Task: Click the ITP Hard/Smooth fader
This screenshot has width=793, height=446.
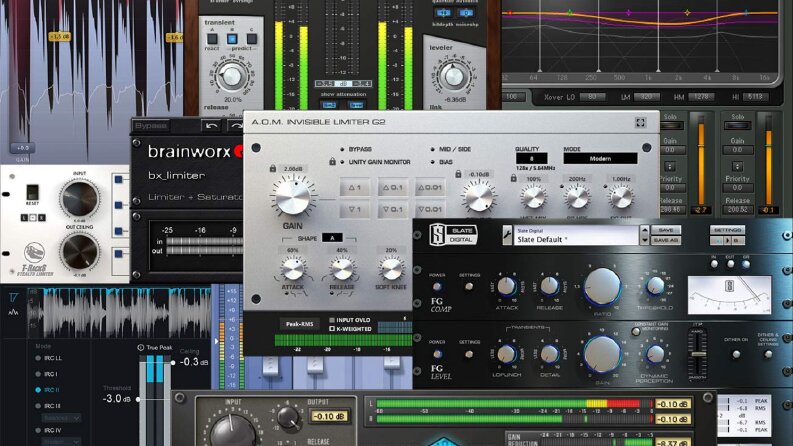Action: click(697, 354)
